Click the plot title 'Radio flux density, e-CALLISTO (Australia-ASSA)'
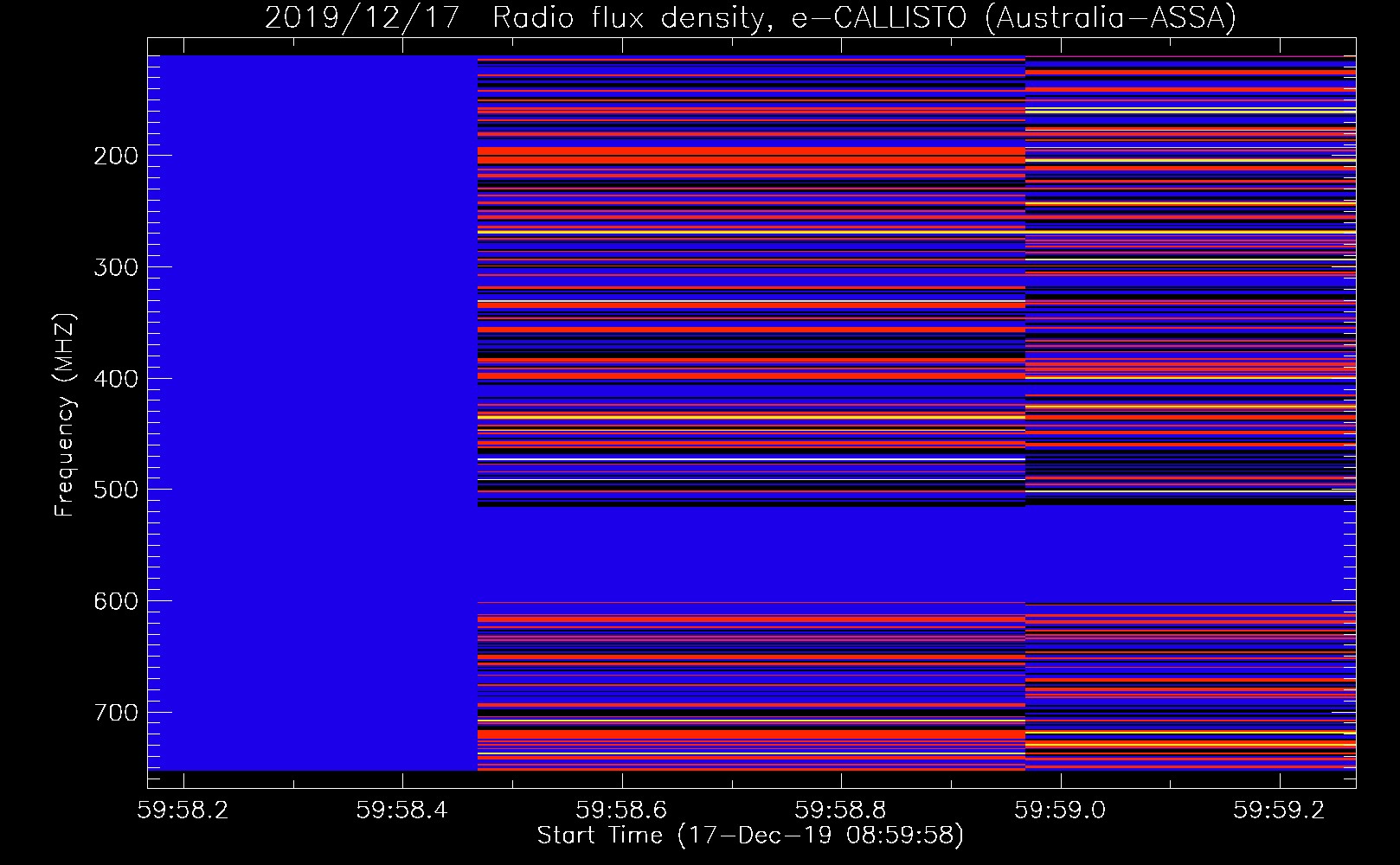This screenshot has height=865, width=1400. (864, 17)
